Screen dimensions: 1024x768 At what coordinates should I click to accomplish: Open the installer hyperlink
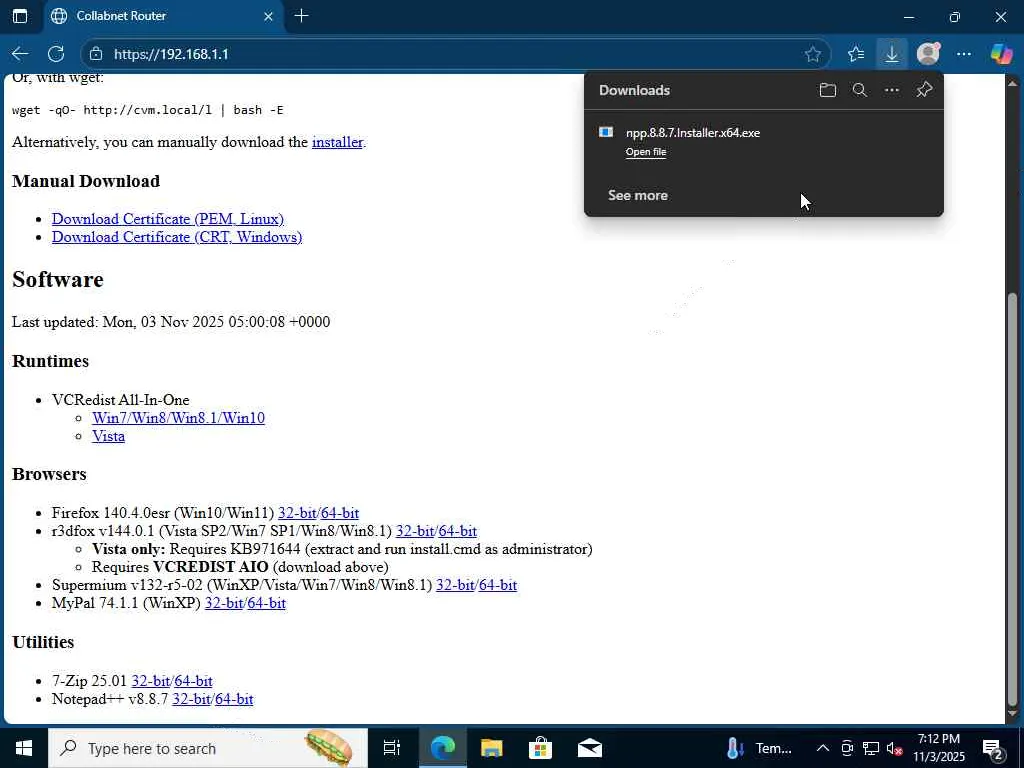coord(337,142)
